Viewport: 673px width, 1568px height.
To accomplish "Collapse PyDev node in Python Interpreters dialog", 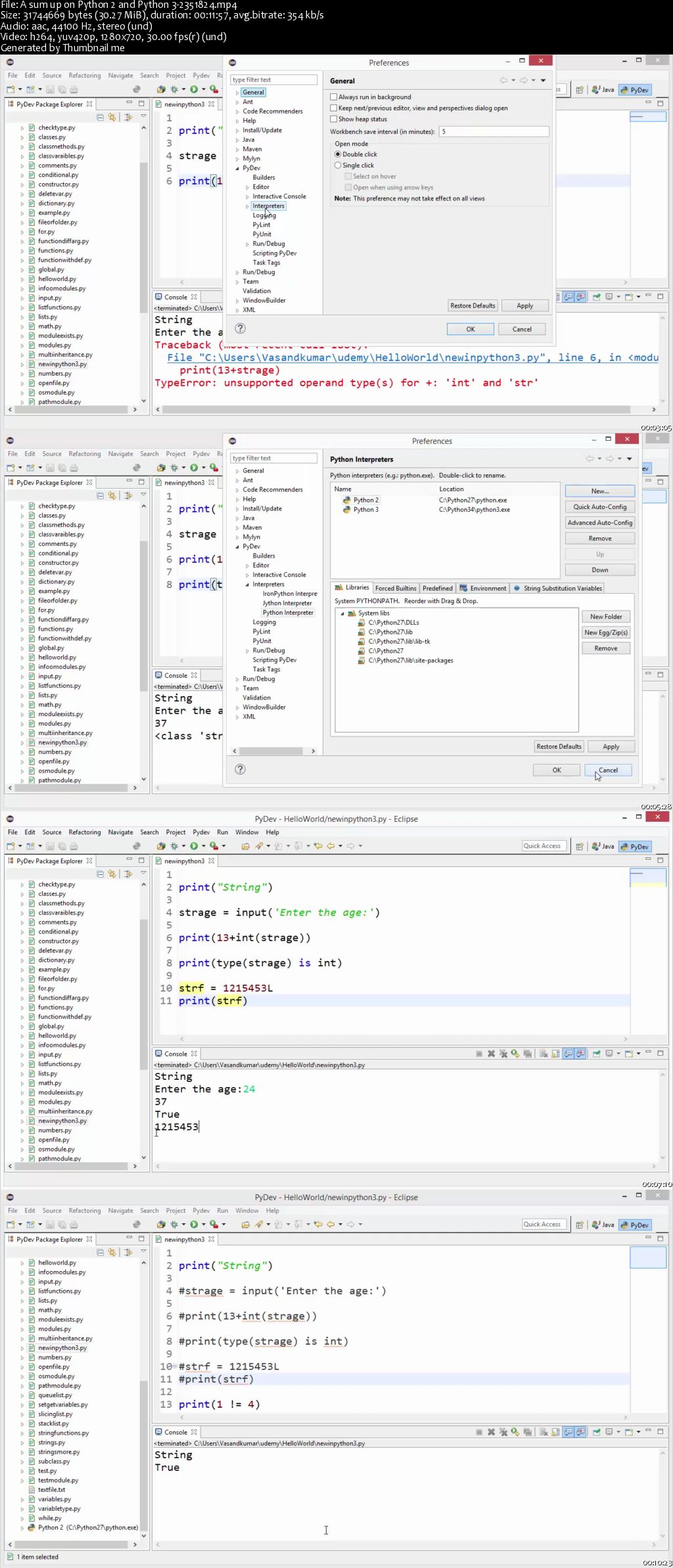I will coord(237,547).
